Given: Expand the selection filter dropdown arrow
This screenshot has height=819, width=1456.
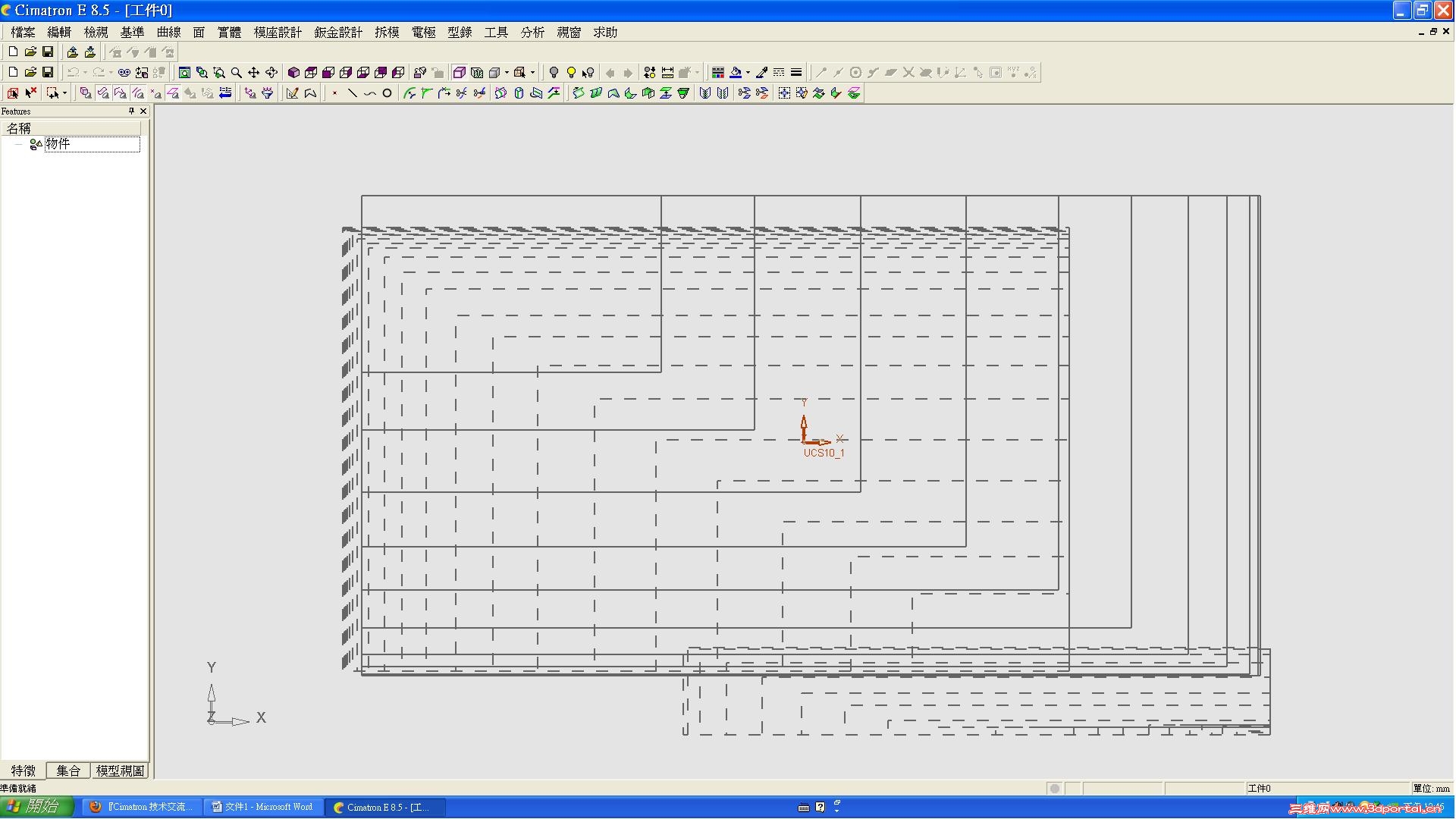Looking at the screenshot, I should click(x=64, y=93).
